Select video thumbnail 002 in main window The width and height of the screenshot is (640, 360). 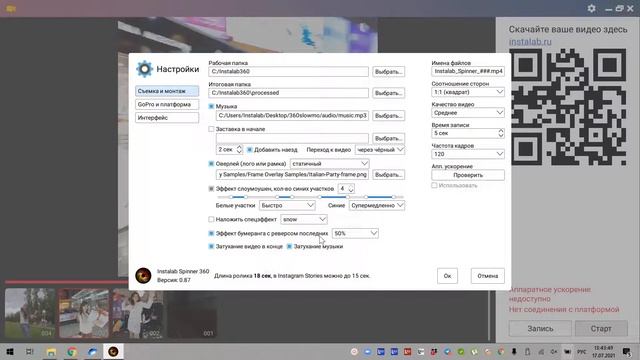[138, 313]
